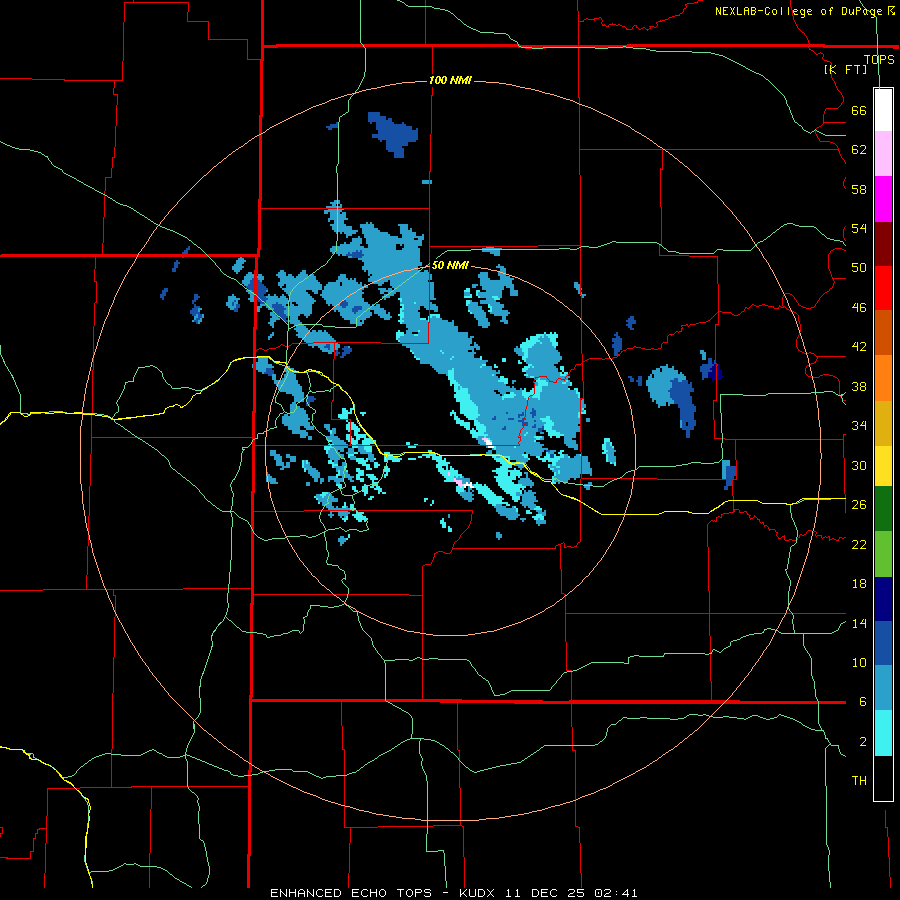The image size is (900, 900).
Task: Click the light pink legend swatch
Action: pyautogui.click(x=883, y=154)
